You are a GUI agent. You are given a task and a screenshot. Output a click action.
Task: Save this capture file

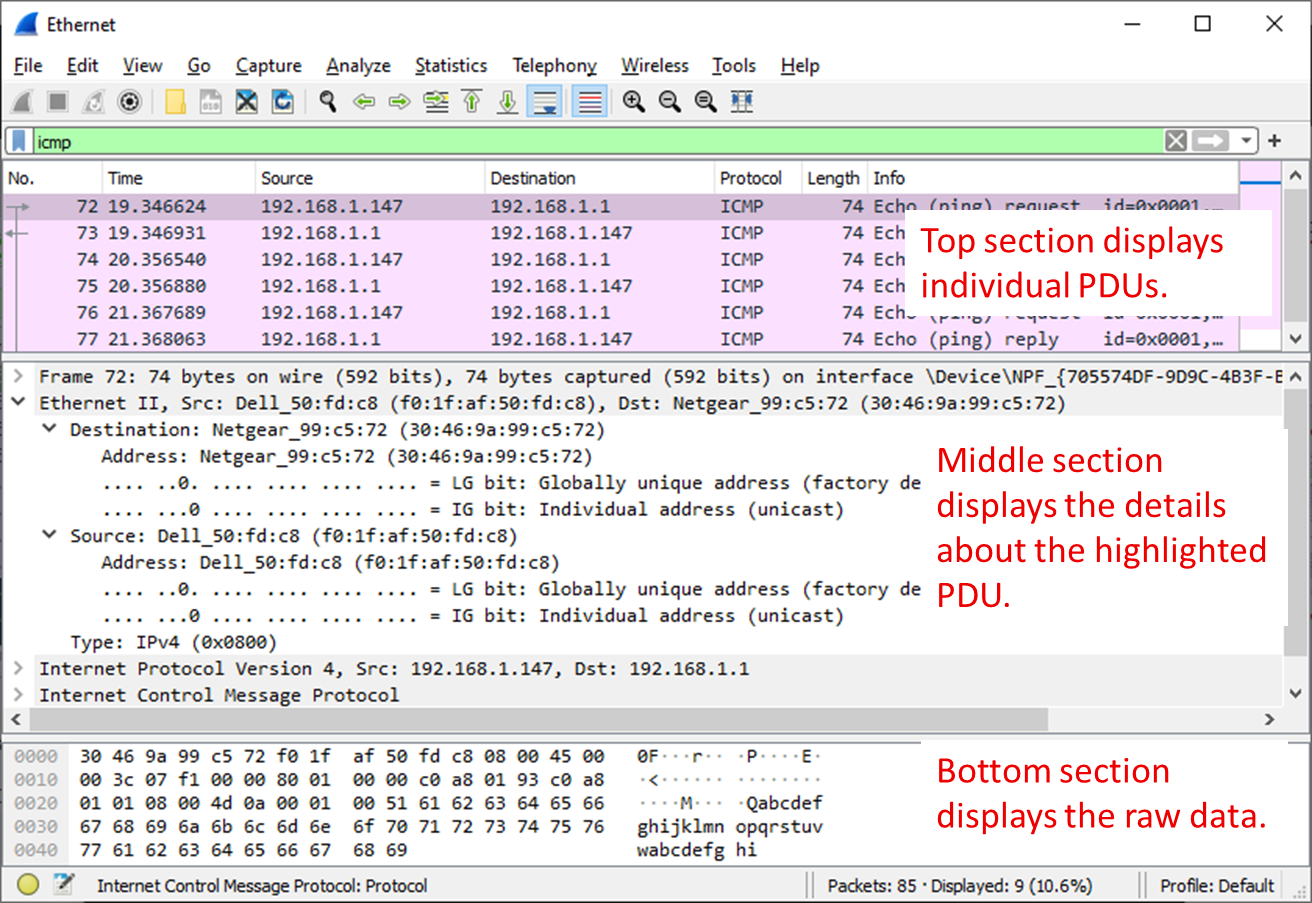(x=210, y=101)
